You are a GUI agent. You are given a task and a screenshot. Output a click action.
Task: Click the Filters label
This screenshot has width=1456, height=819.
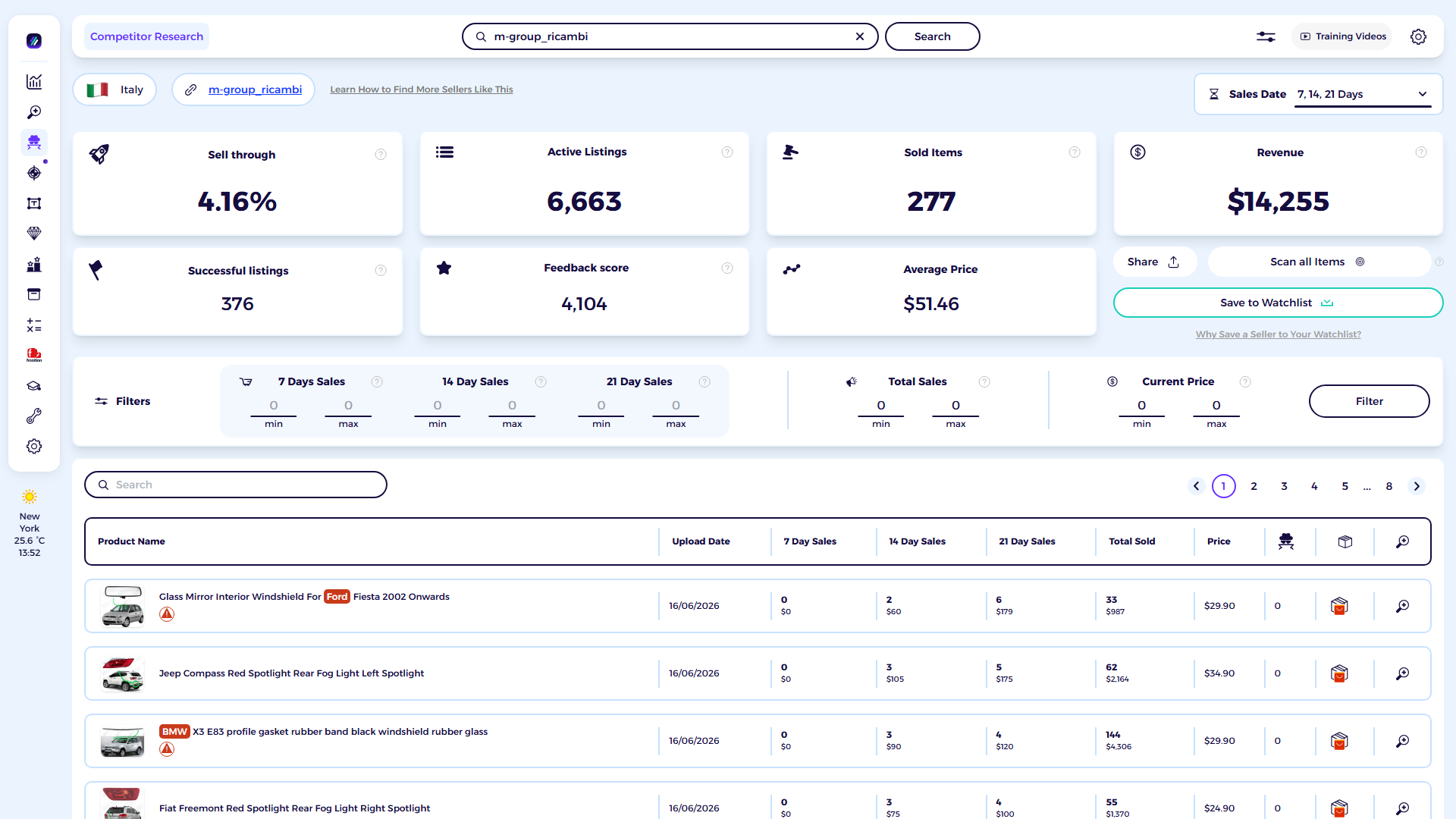pos(133,401)
